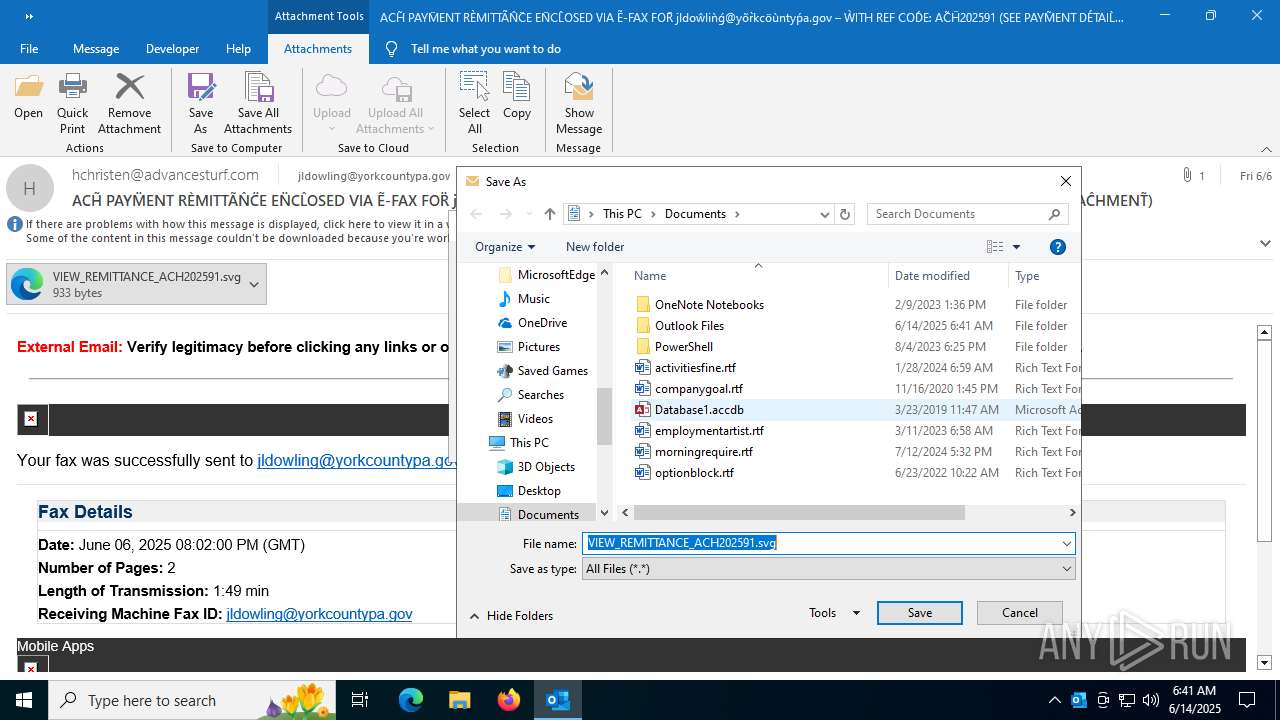Click the horizontal scrollbar in file list
The height and width of the screenshot is (720, 1280).
click(x=798, y=512)
